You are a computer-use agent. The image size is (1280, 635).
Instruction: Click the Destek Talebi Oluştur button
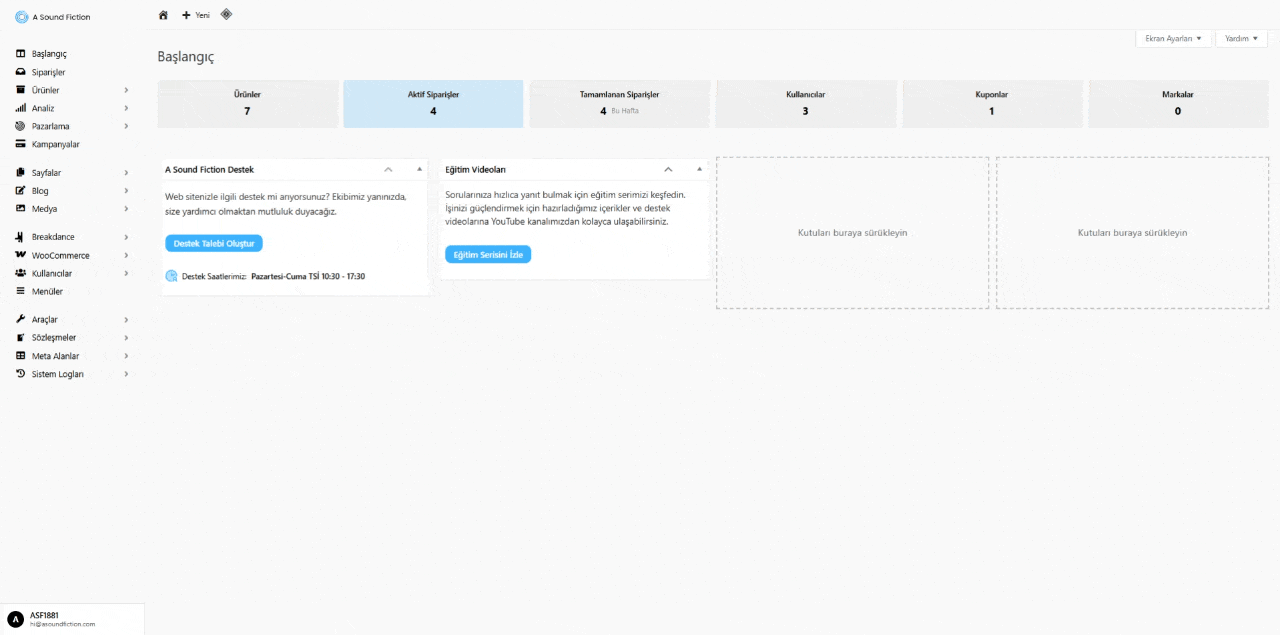[x=214, y=243]
